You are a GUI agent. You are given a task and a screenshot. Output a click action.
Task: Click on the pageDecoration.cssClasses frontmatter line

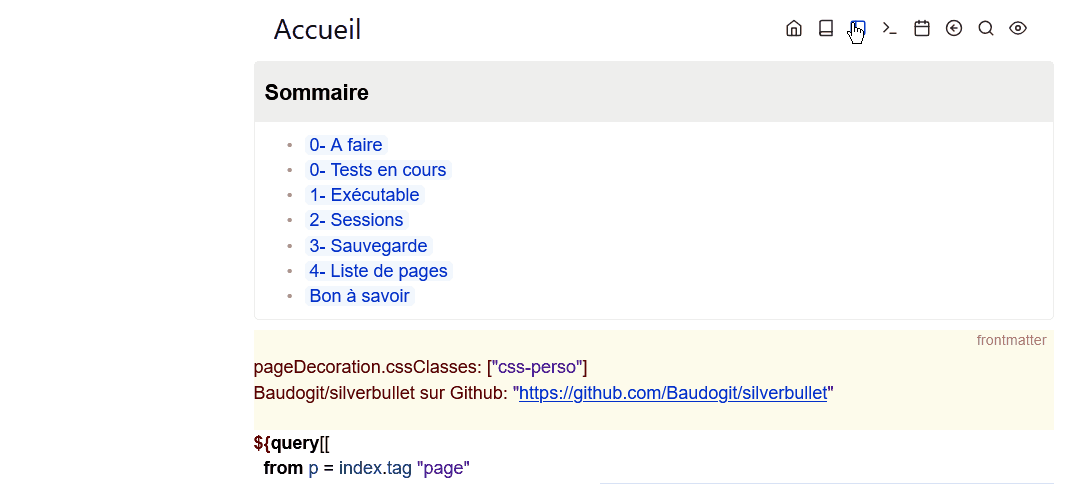click(x=420, y=367)
